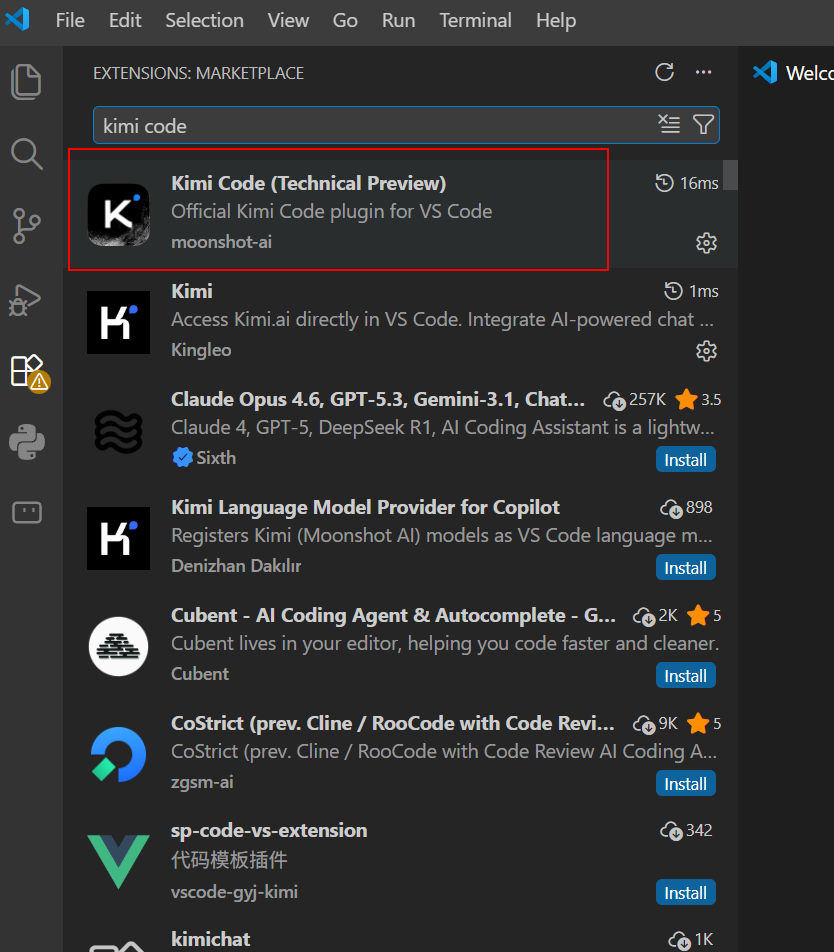Open the Edit menu
The image size is (834, 952).
[x=125, y=20]
